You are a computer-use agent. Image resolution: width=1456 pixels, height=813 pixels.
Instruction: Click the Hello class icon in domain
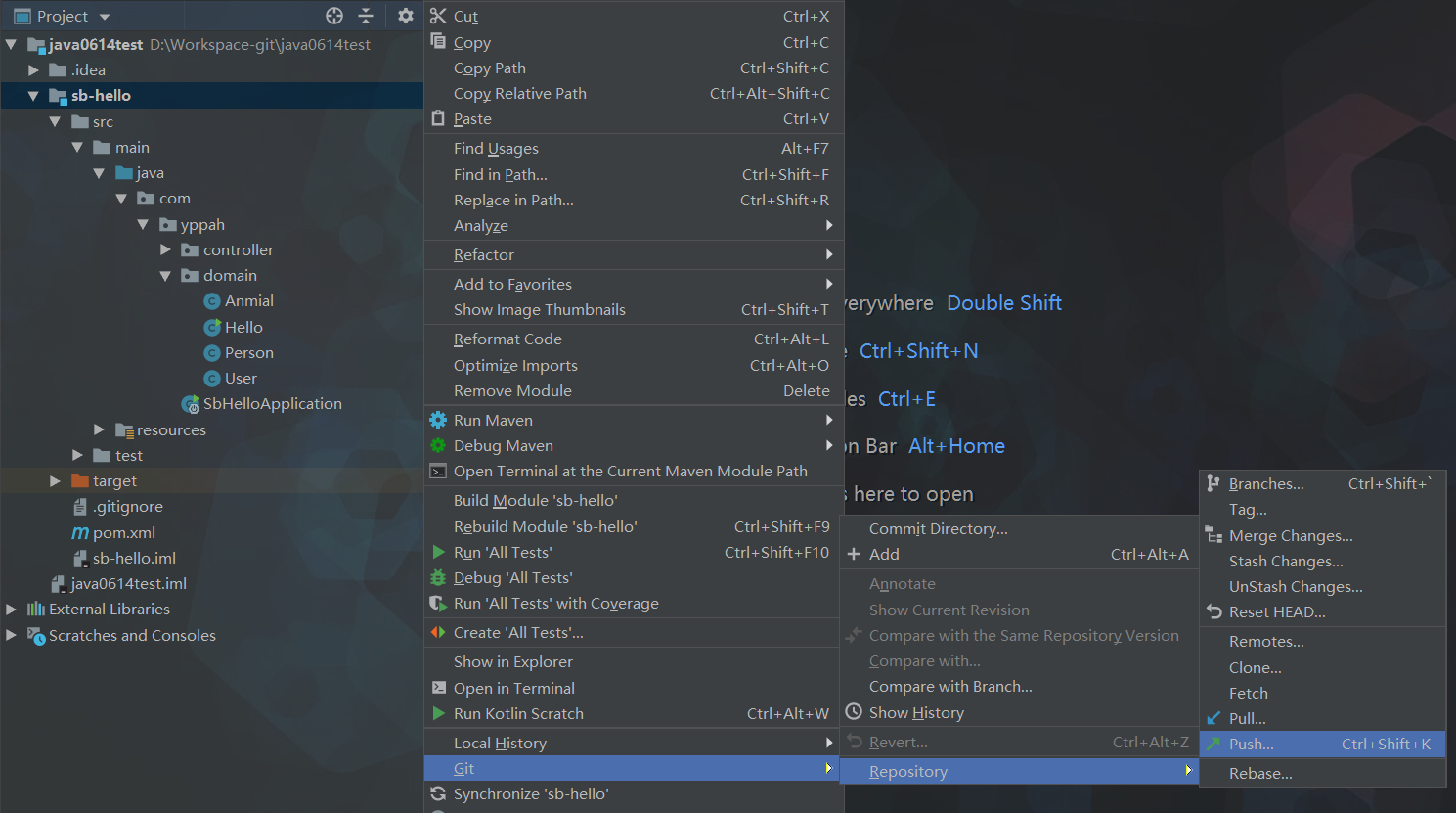click(212, 328)
